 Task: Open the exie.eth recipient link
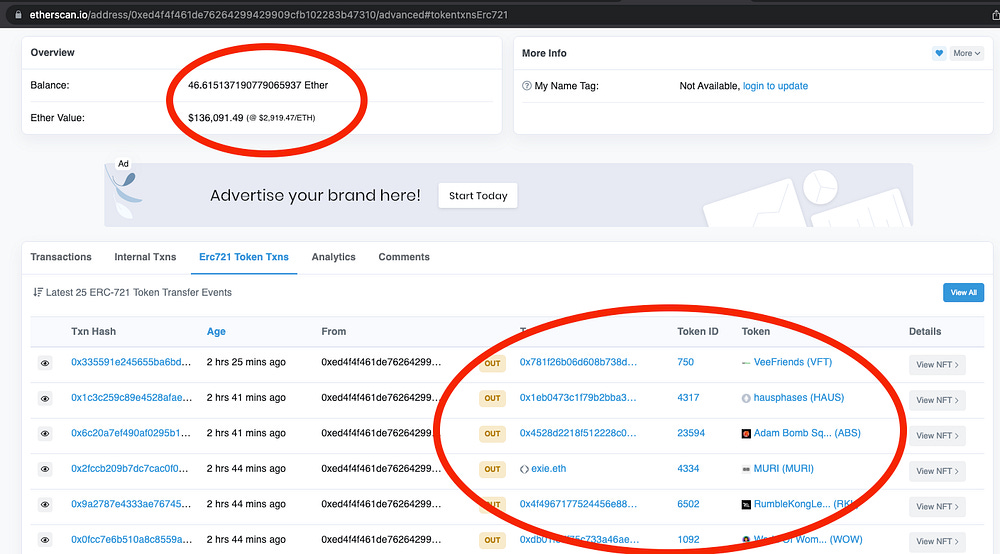(548, 469)
